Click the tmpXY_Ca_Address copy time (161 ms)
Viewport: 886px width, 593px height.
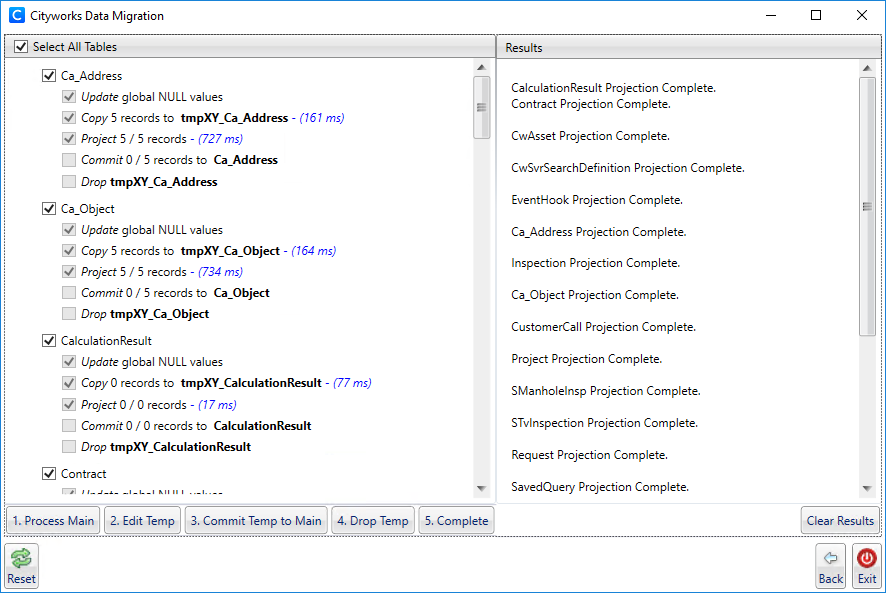(322, 118)
